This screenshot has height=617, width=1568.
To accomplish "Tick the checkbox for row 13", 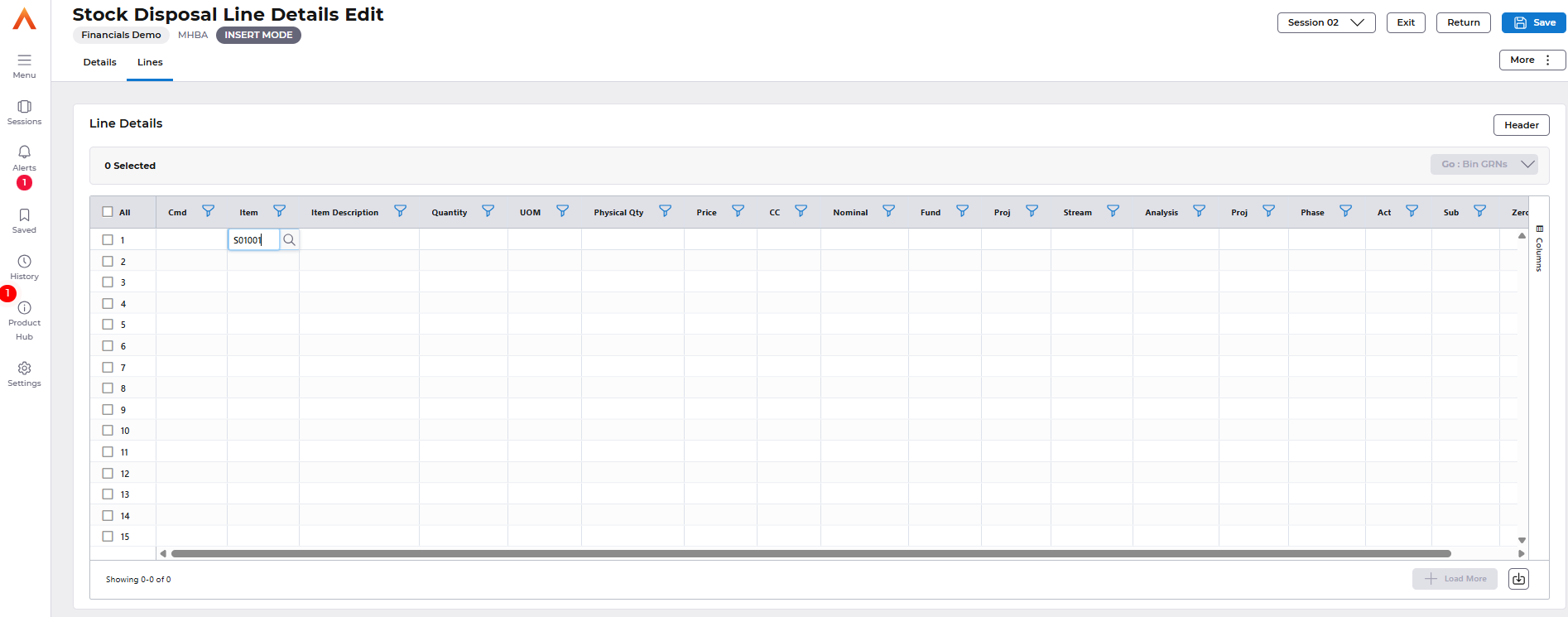I will coord(108,494).
